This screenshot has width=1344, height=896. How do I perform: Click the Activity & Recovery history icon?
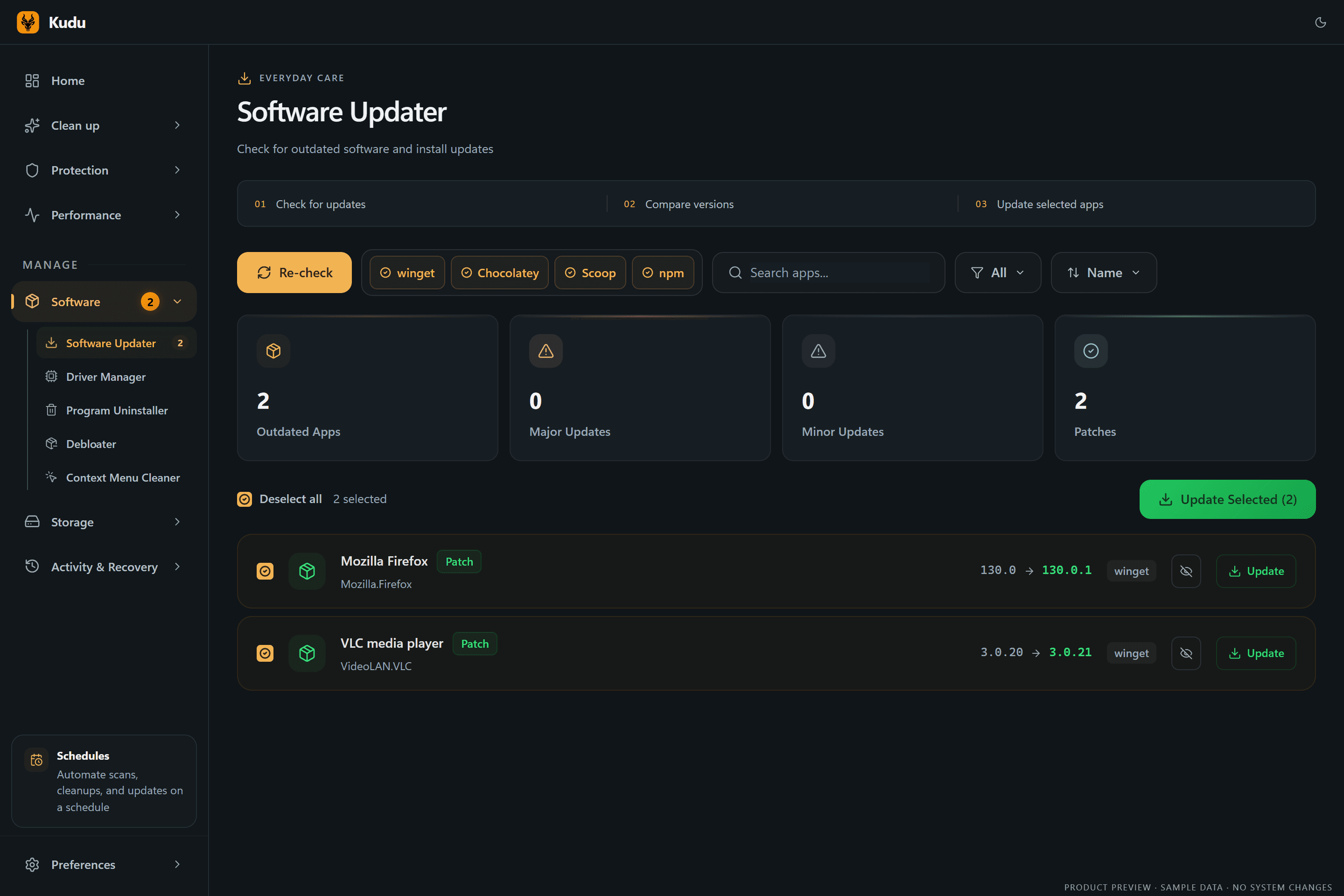coord(32,566)
